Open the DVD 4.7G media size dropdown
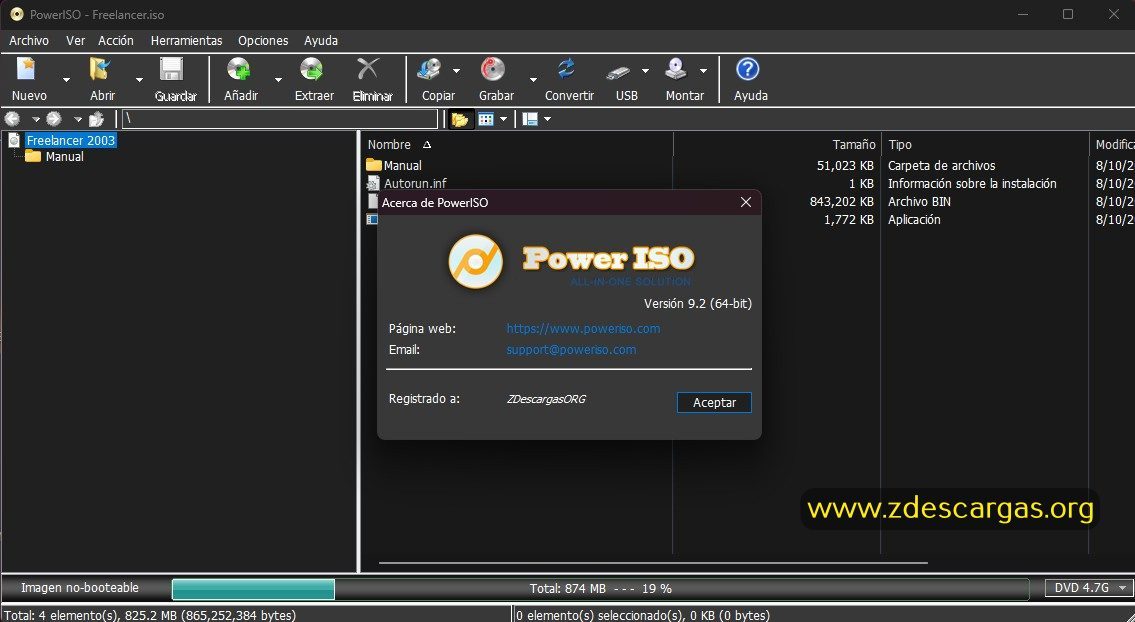Image resolution: width=1135 pixels, height=622 pixels. click(x=1089, y=588)
